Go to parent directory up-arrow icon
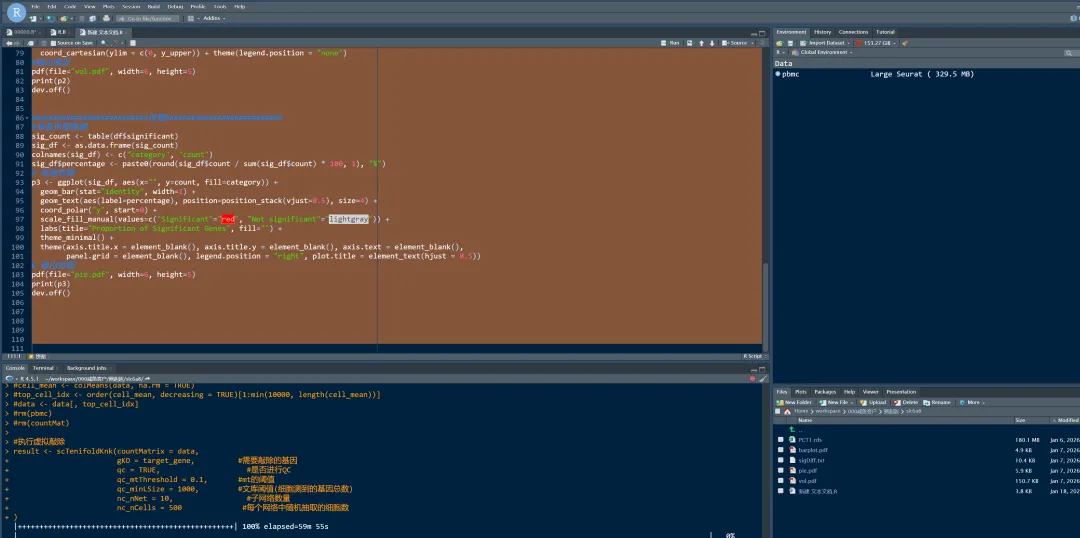The width and height of the screenshot is (1080, 538). click(792, 429)
